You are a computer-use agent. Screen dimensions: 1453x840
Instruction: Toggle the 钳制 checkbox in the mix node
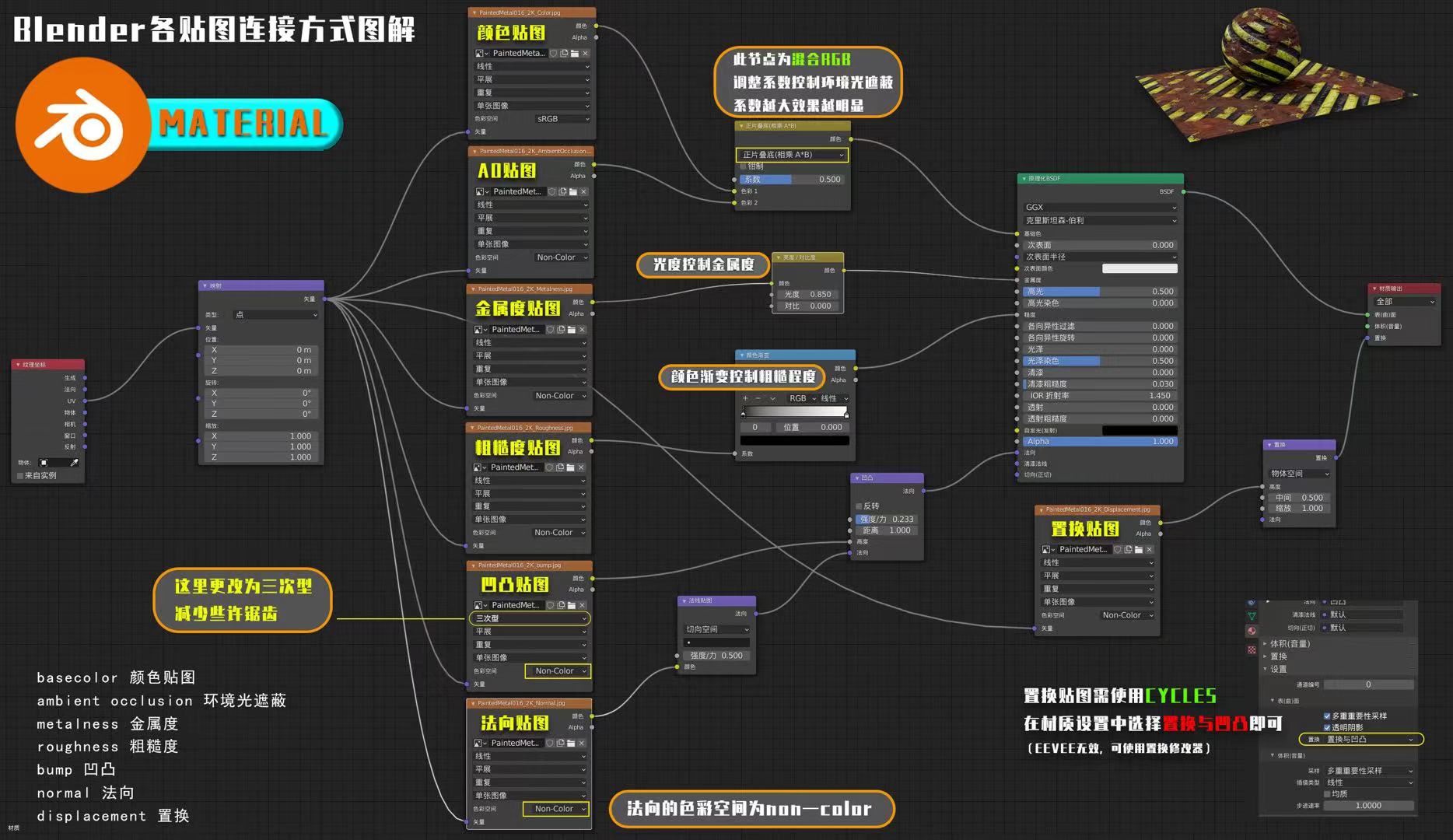744,166
